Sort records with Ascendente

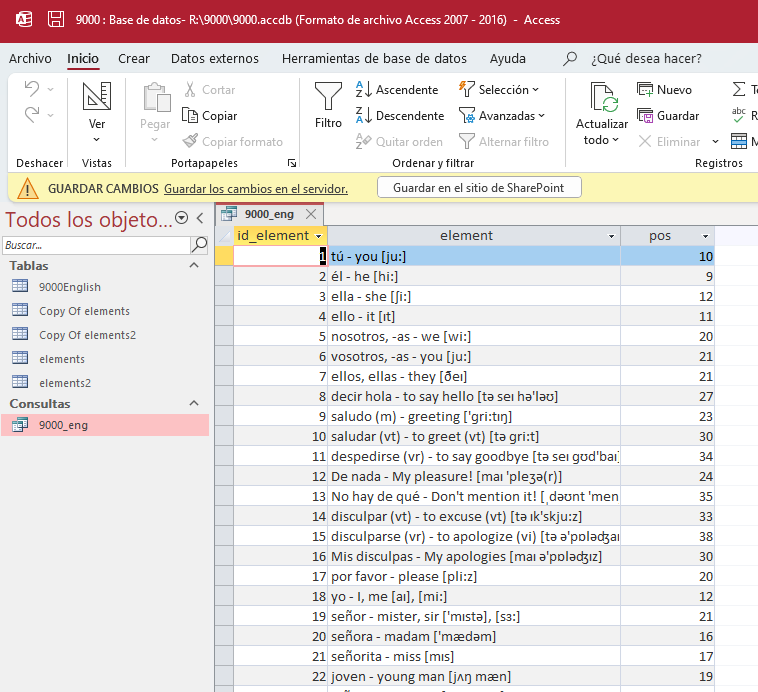pyautogui.click(x=397, y=90)
